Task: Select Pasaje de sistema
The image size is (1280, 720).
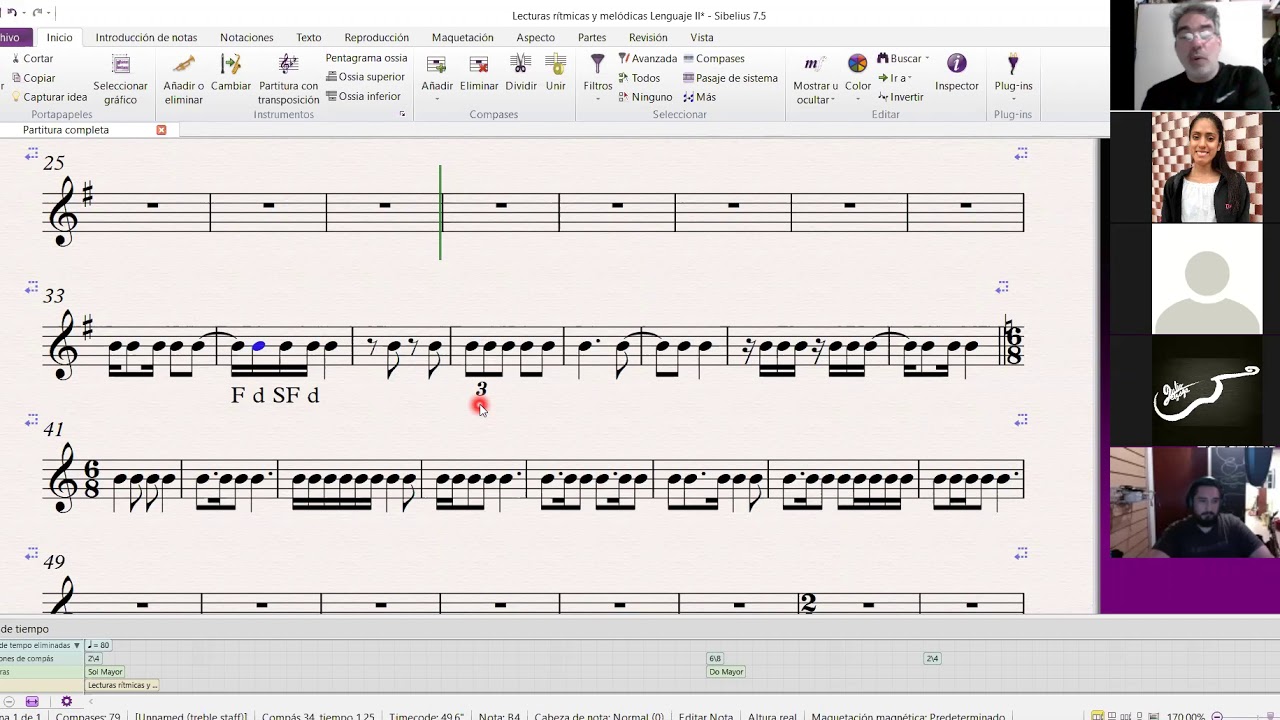Action: tap(730, 78)
